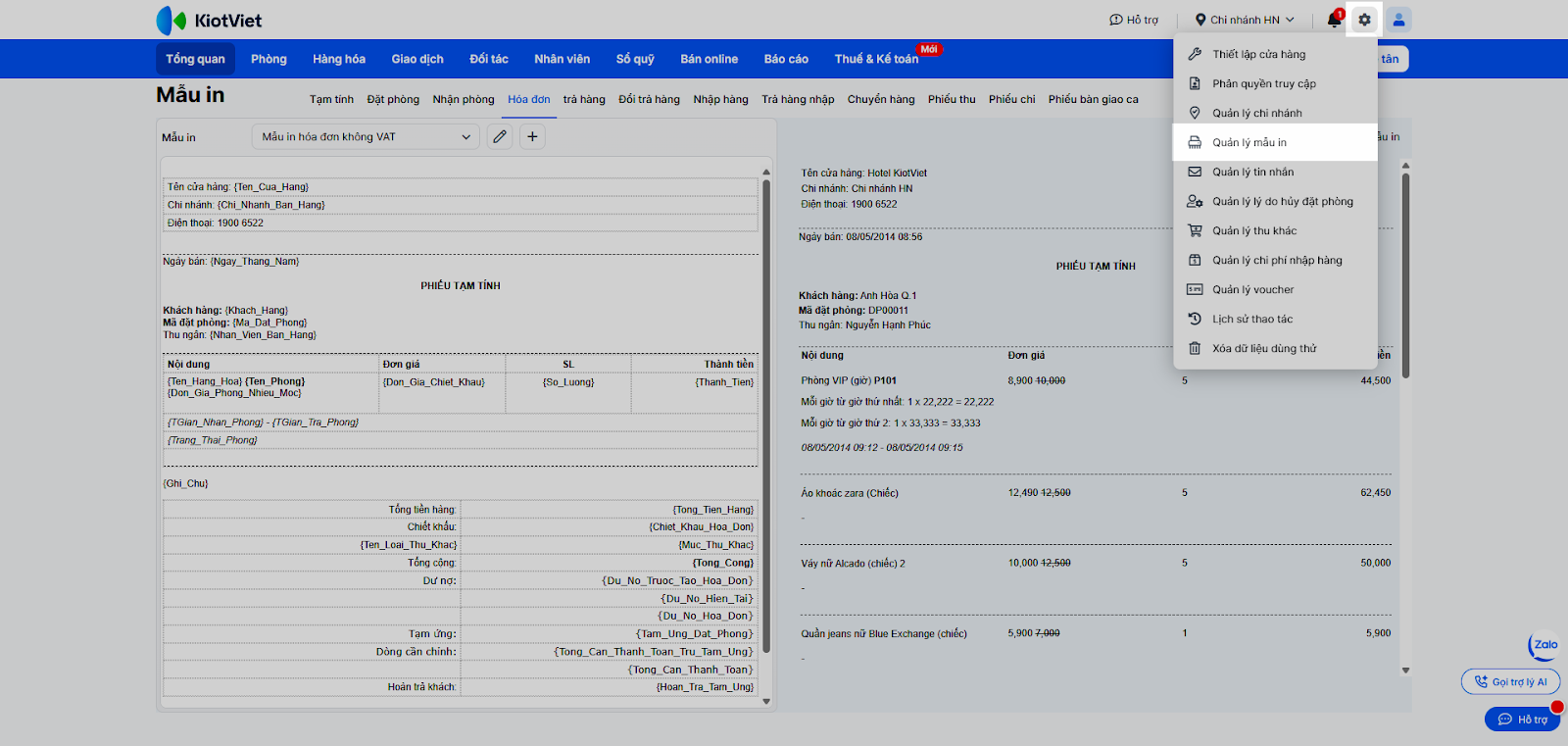1568x746 pixels.
Task: Click the KiotViet logo
Action: pos(209,20)
